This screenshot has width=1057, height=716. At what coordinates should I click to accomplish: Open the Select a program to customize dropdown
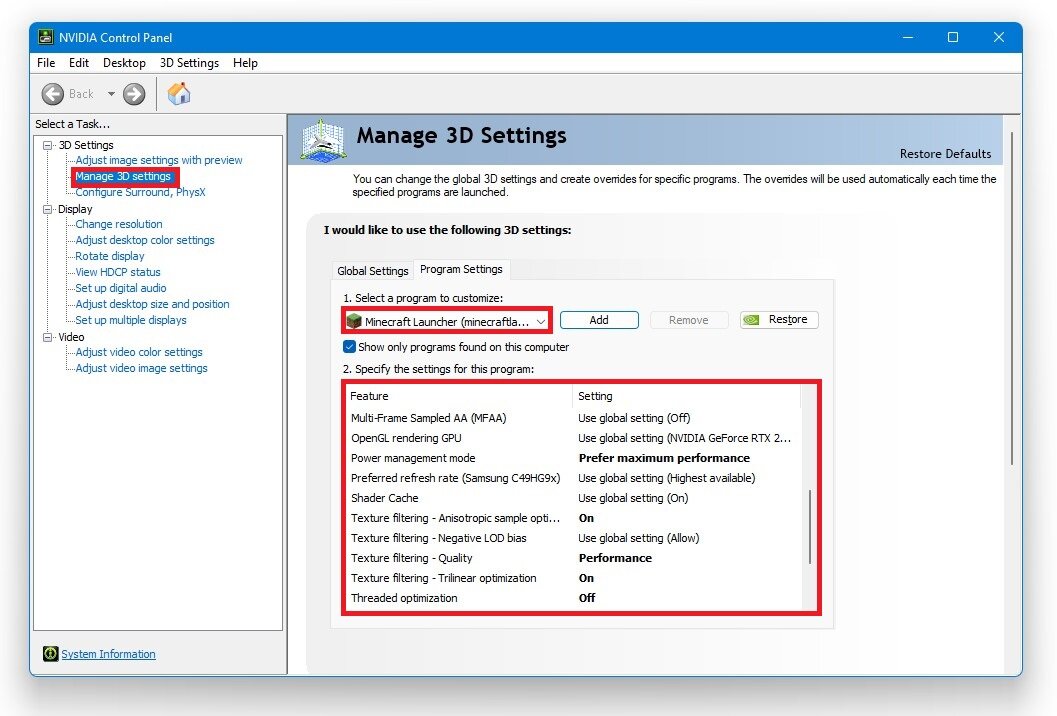point(540,320)
